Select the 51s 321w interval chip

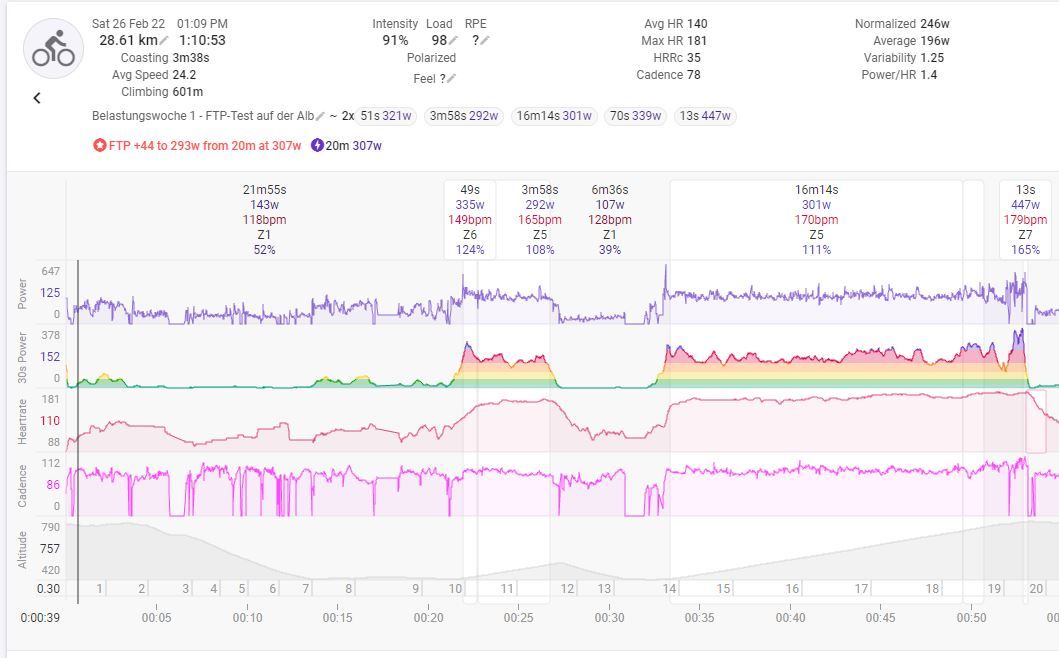tap(386, 116)
